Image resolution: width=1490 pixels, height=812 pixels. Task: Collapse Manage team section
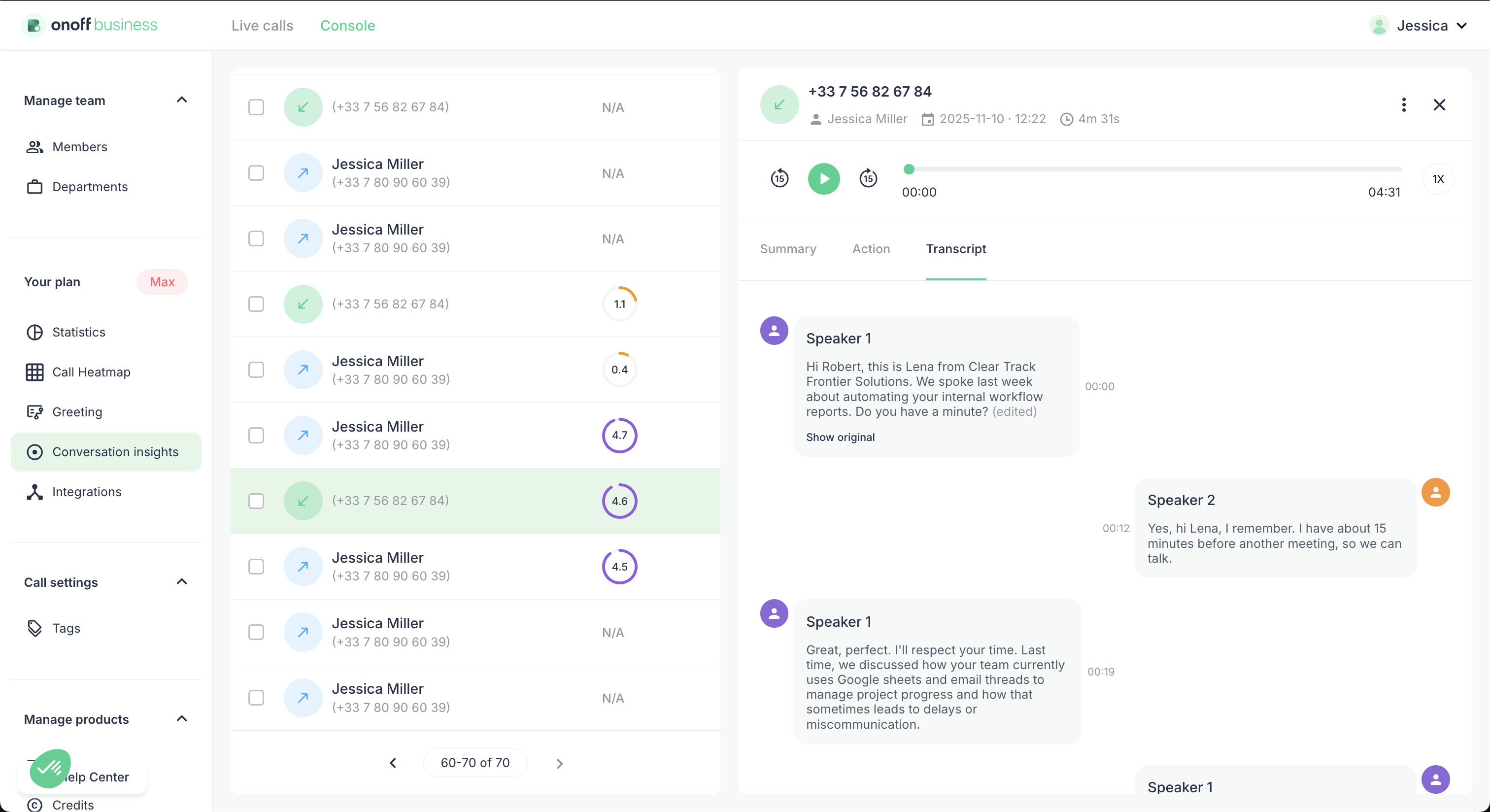(182, 100)
